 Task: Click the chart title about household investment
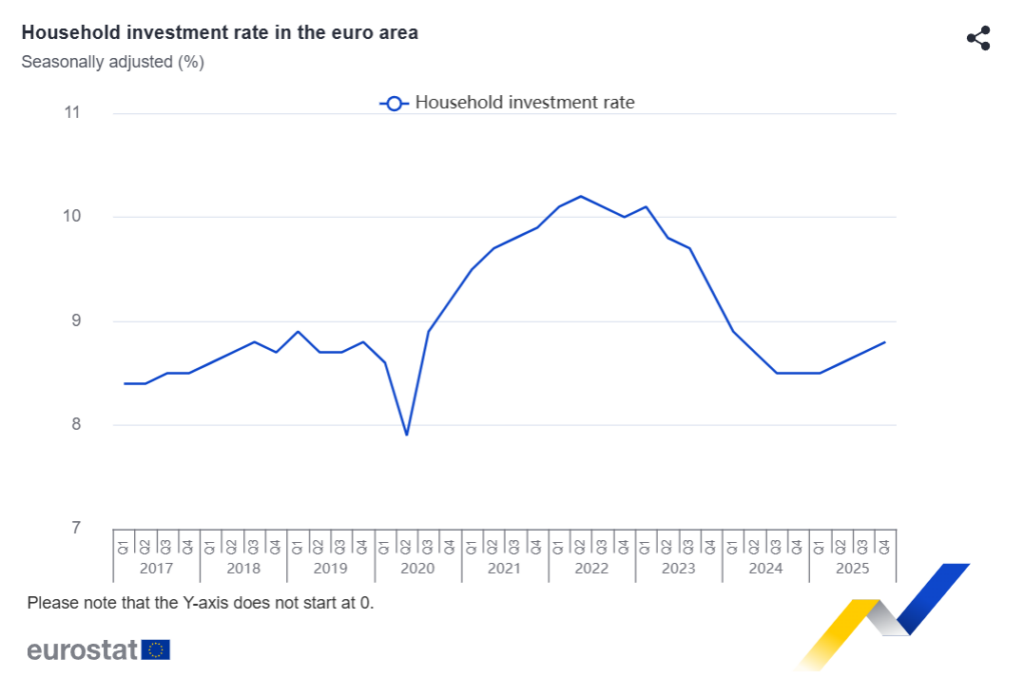(x=220, y=33)
